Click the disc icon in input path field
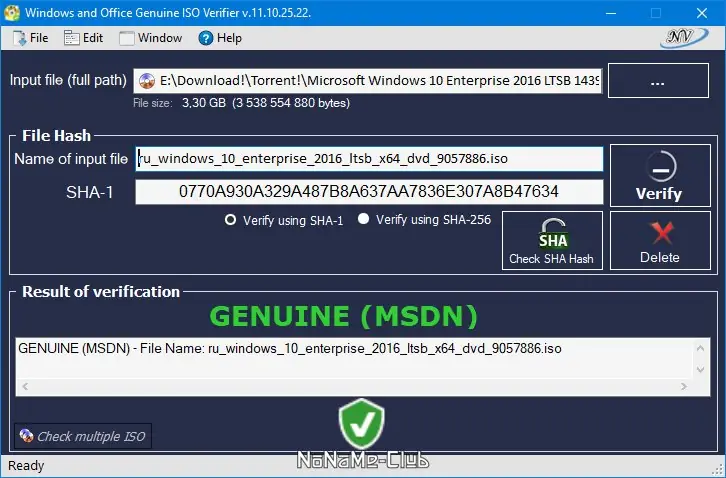Screen dimensions: 726x478 click(x=147, y=81)
